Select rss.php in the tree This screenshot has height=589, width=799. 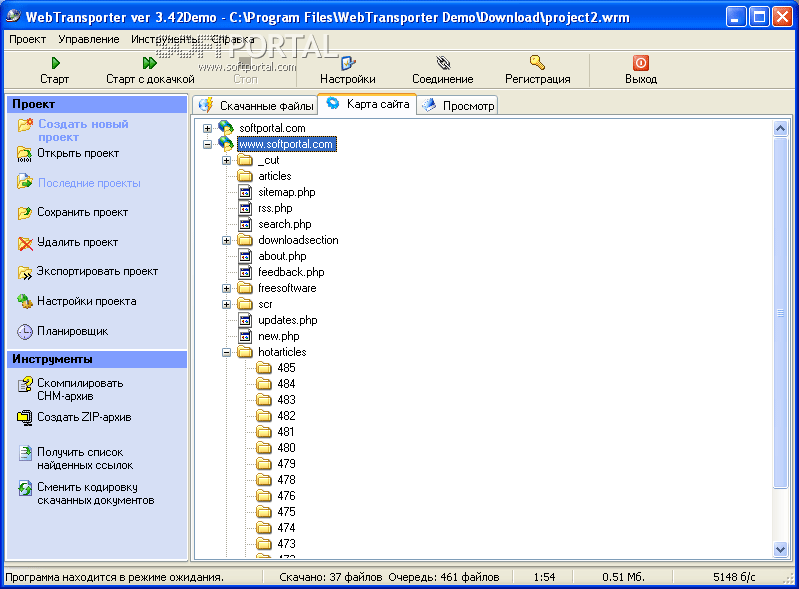[275, 208]
